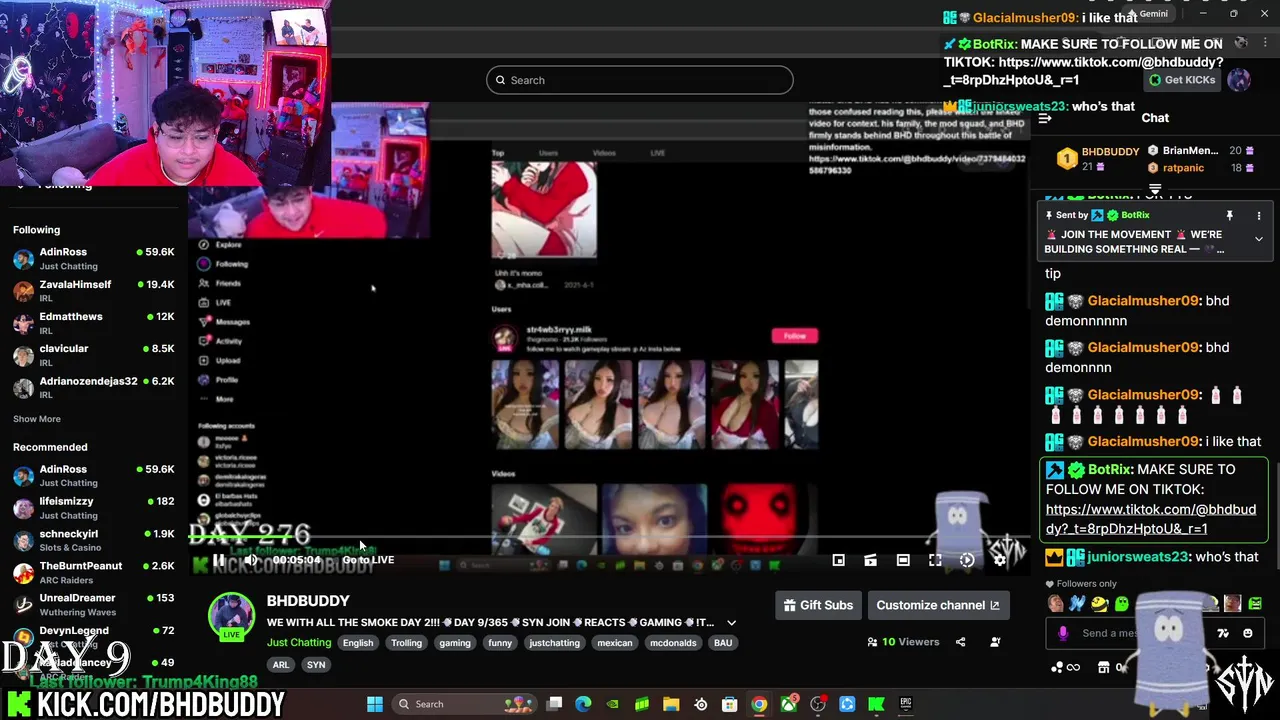Launch Microsoft Edge from taskbar
The image size is (1280, 720).
pos(584,704)
